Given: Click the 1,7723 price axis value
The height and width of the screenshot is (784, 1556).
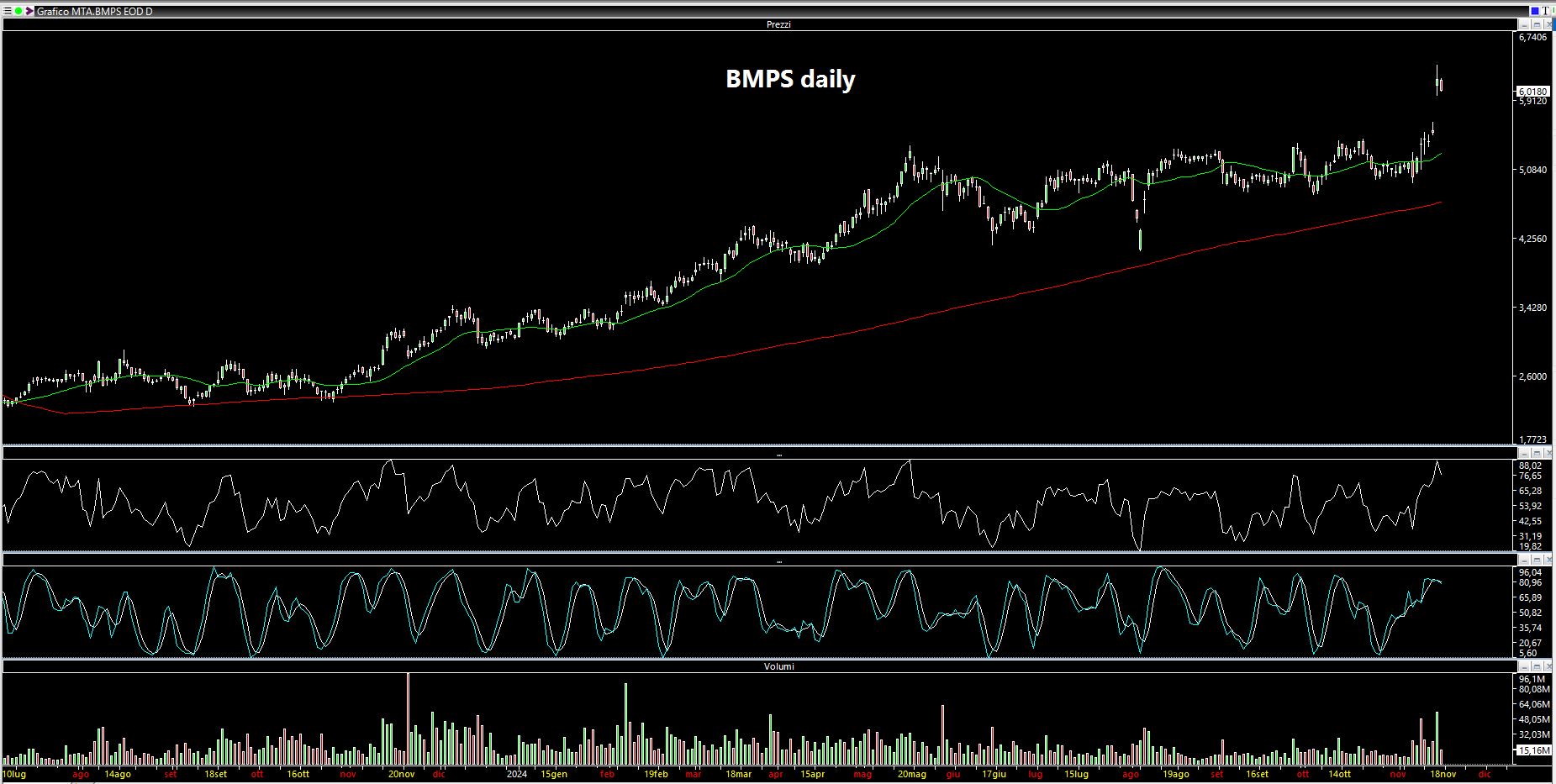Looking at the screenshot, I should [1533, 439].
